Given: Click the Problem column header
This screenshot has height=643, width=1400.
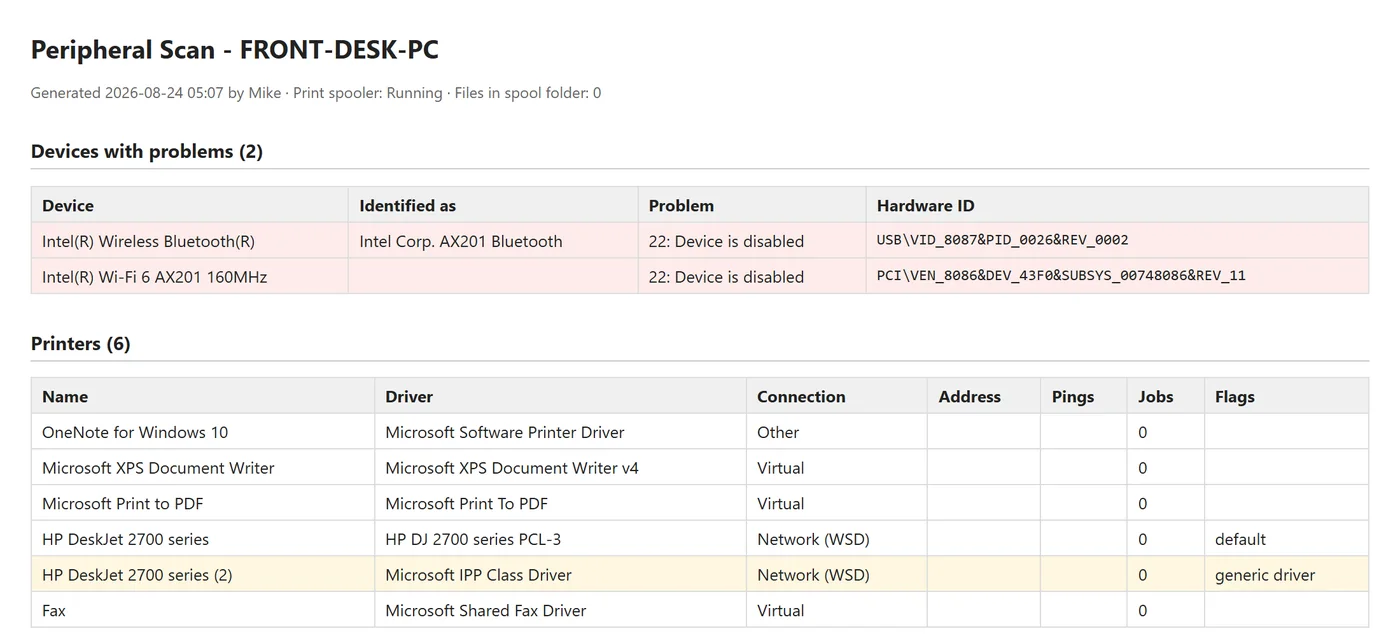Looking at the screenshot, I should point(681,205).
